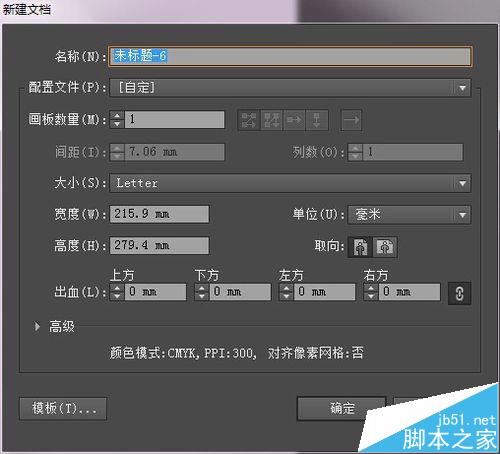The image size is (500, 454).
Task: Increase 左方 left bleed value
Action: pos(286,288)
